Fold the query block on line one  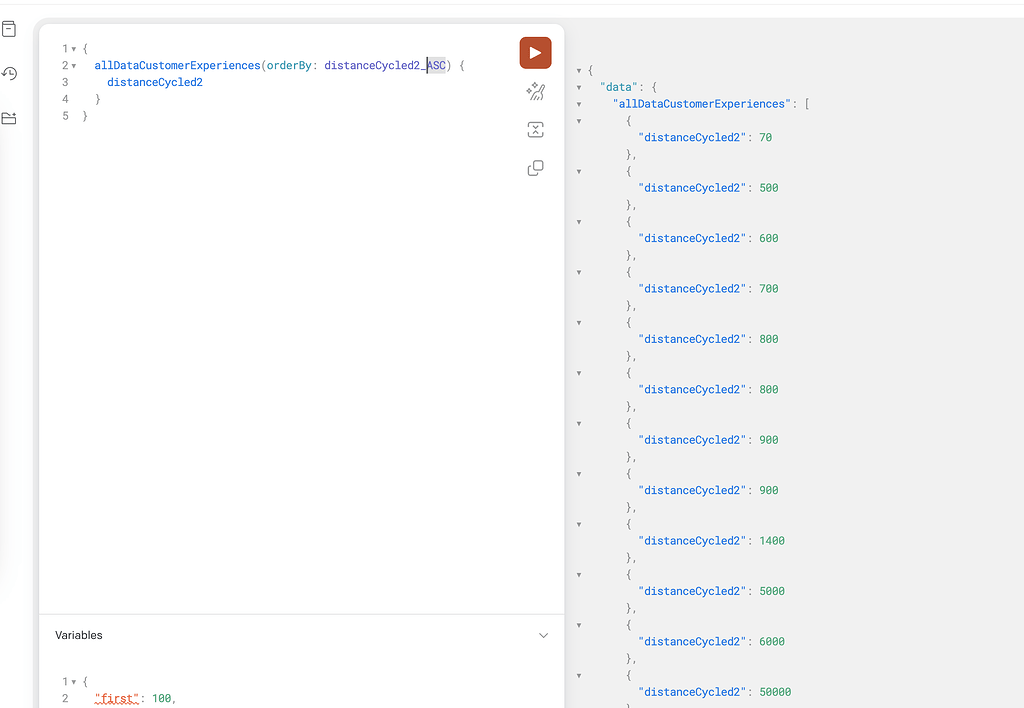(72, 47)
